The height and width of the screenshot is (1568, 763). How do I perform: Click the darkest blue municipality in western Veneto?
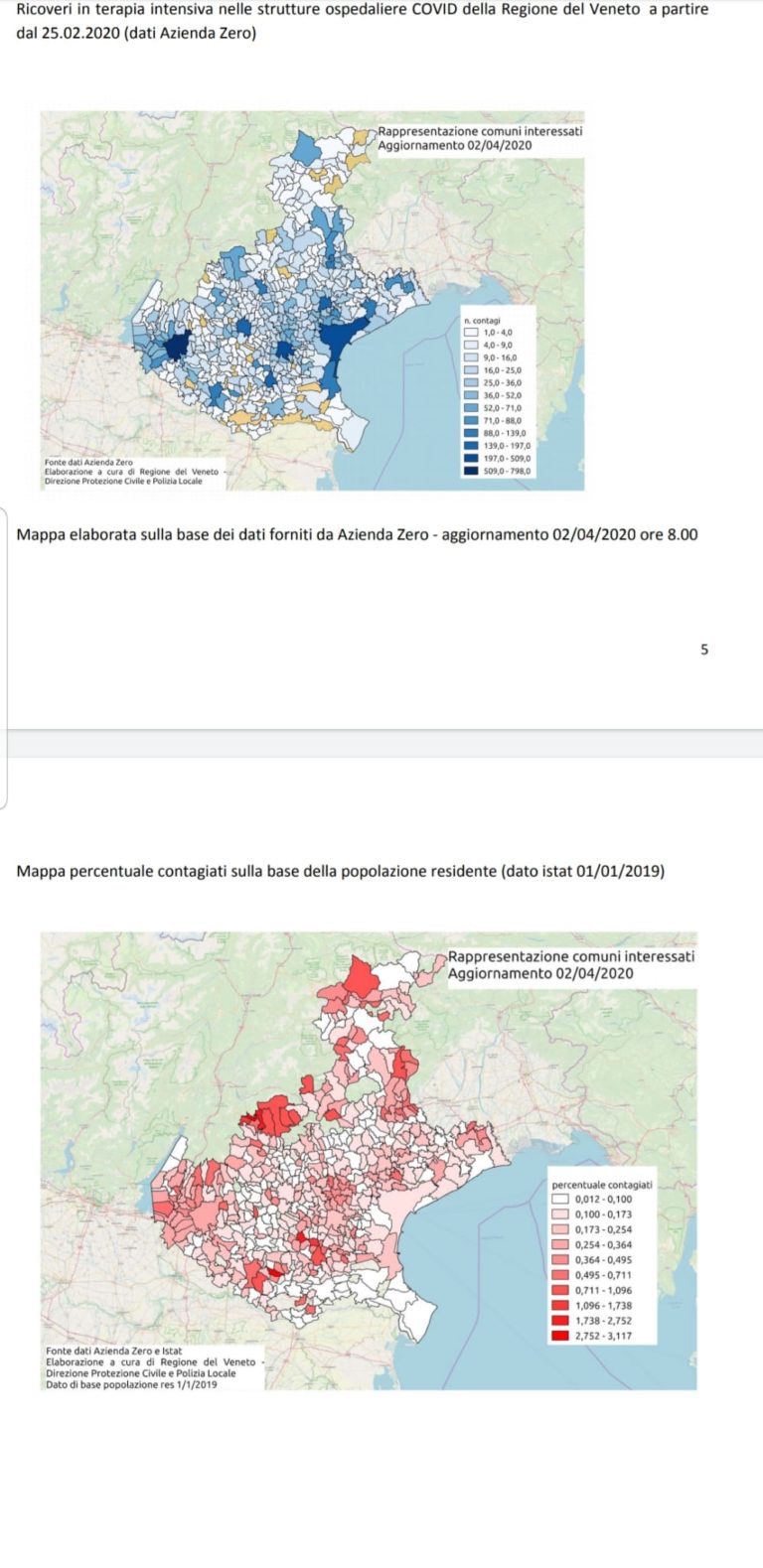click(x=177, y=347)
